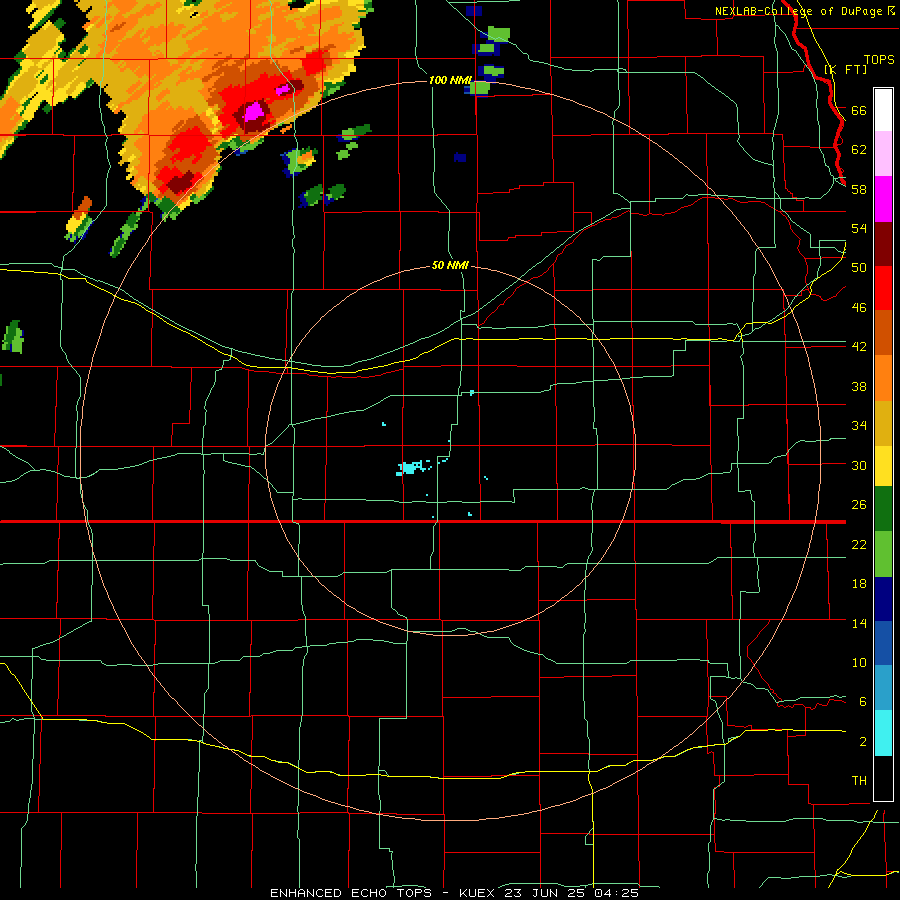Viewport: 900px width, 900px height.
Task: Click the 66 legend value
Action: pos(859,110)
